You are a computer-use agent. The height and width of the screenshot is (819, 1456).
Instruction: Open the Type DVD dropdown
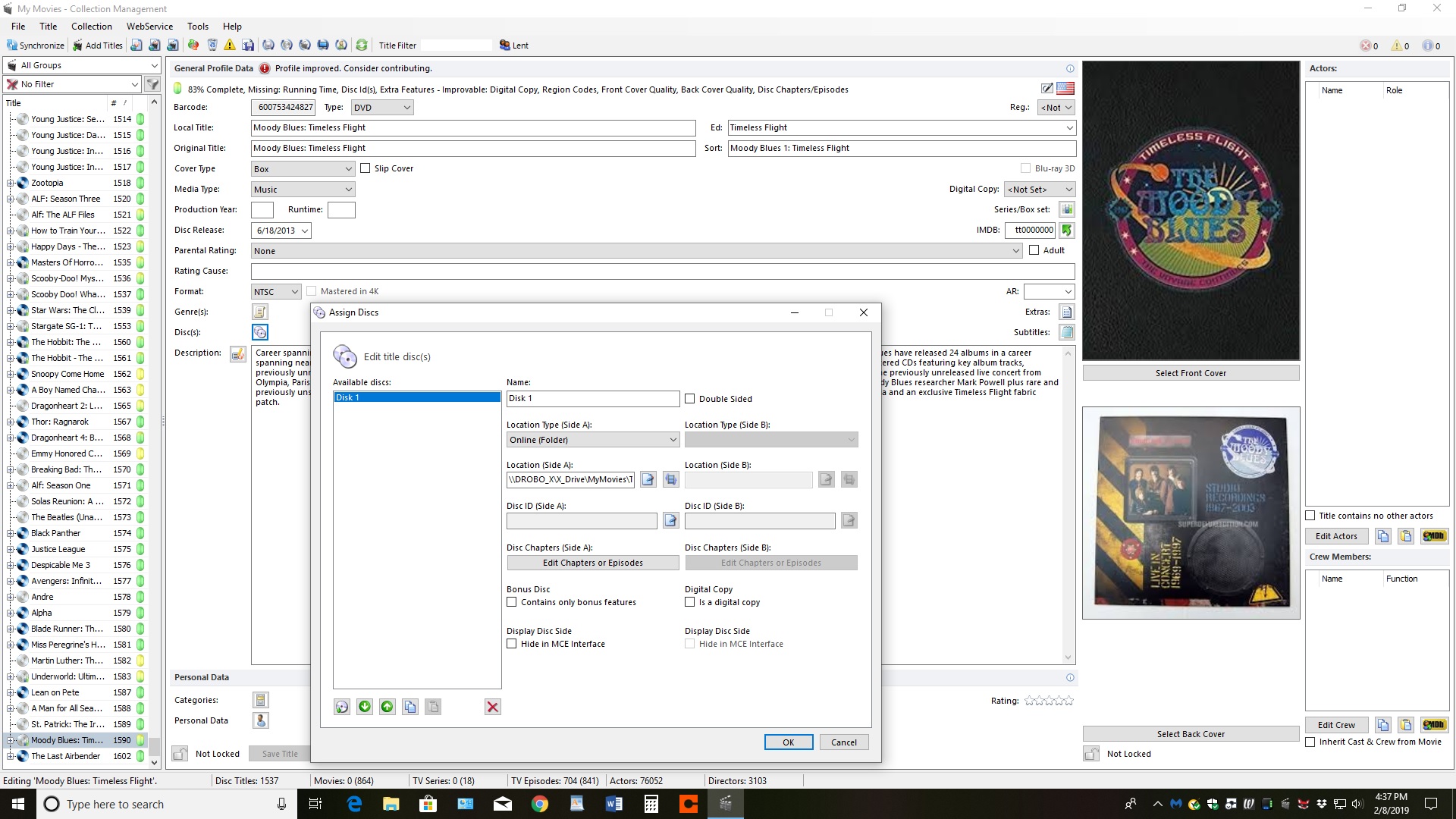[382, 108]
